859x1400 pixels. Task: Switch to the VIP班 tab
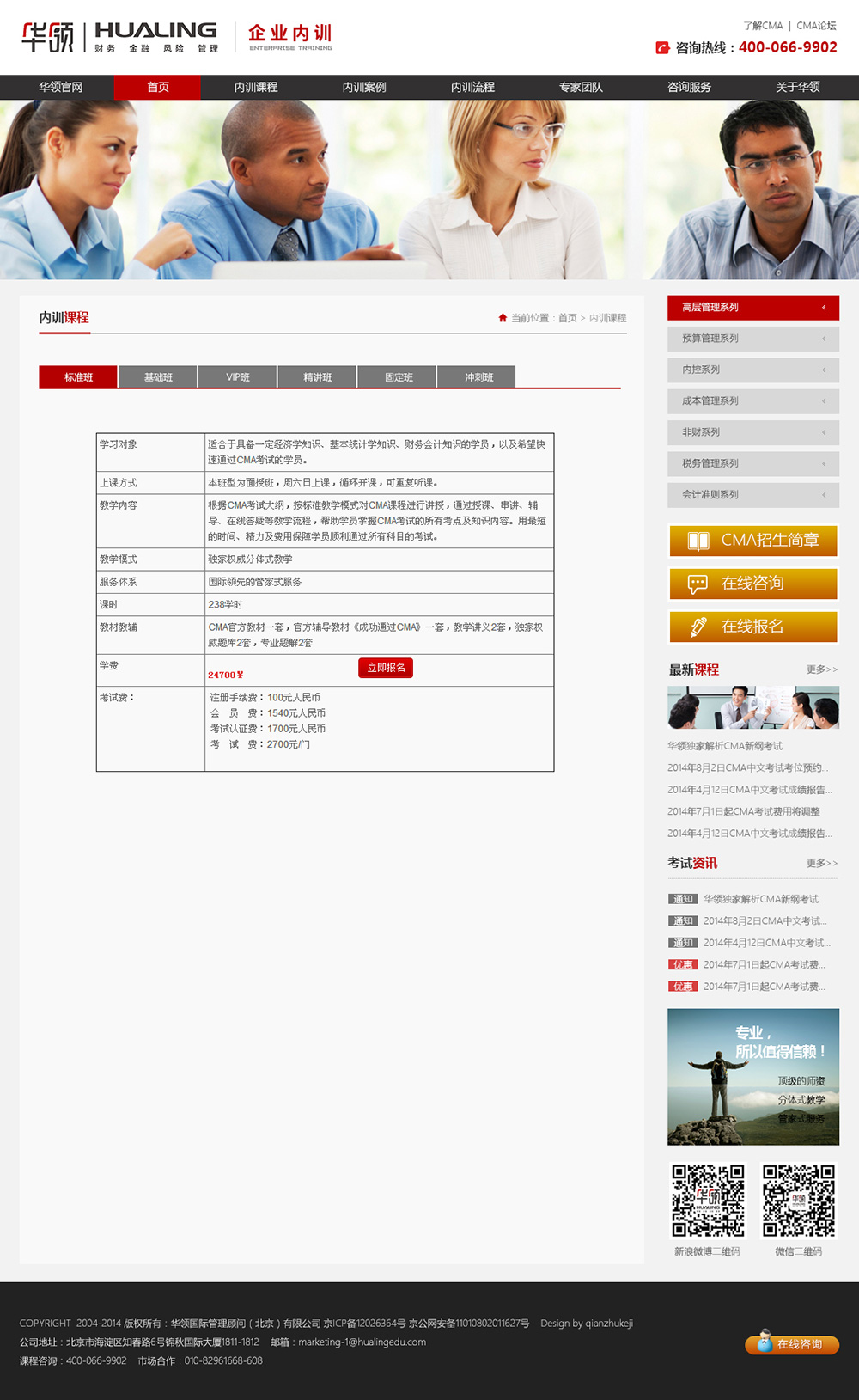point(238,377)
